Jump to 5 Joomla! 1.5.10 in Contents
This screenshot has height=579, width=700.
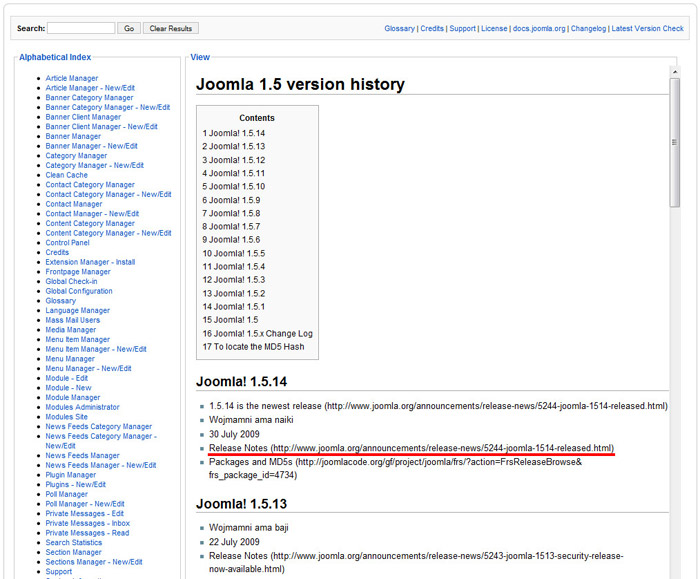pyautogui.click(x=233, y=186)
